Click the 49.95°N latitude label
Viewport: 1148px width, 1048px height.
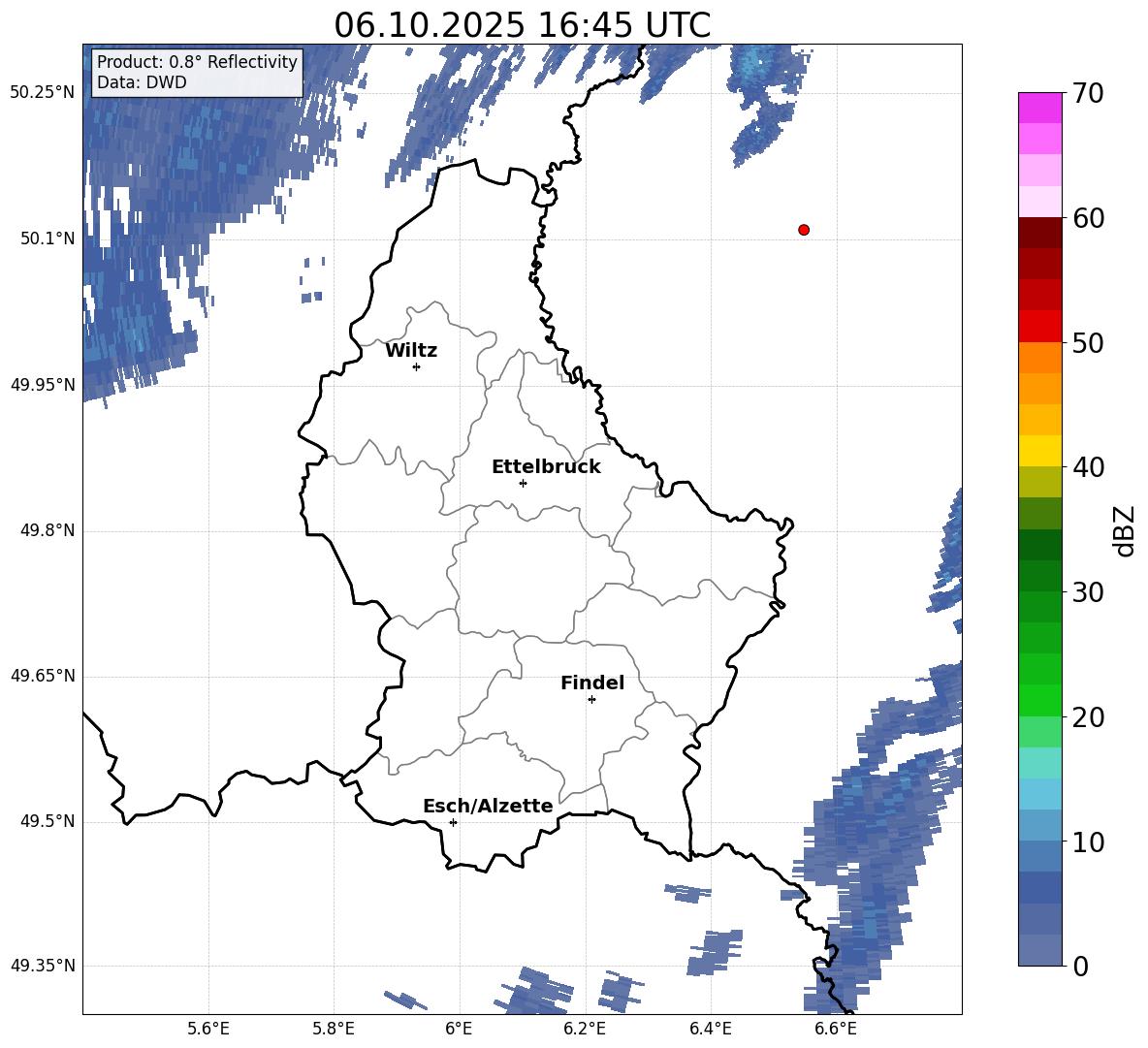click(43, 384)
